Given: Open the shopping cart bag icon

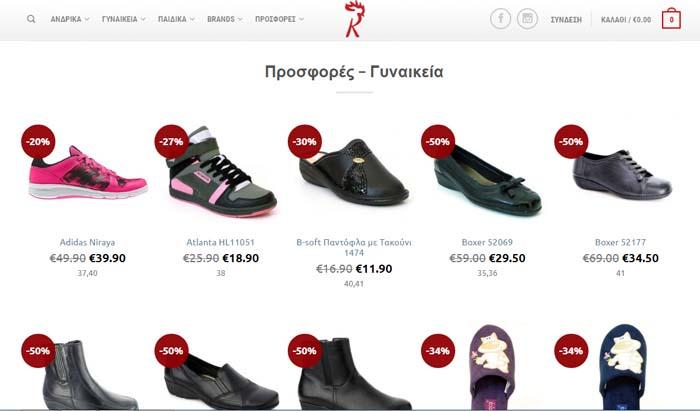Looking at the screenshot, I should click(x=671, y=19).
